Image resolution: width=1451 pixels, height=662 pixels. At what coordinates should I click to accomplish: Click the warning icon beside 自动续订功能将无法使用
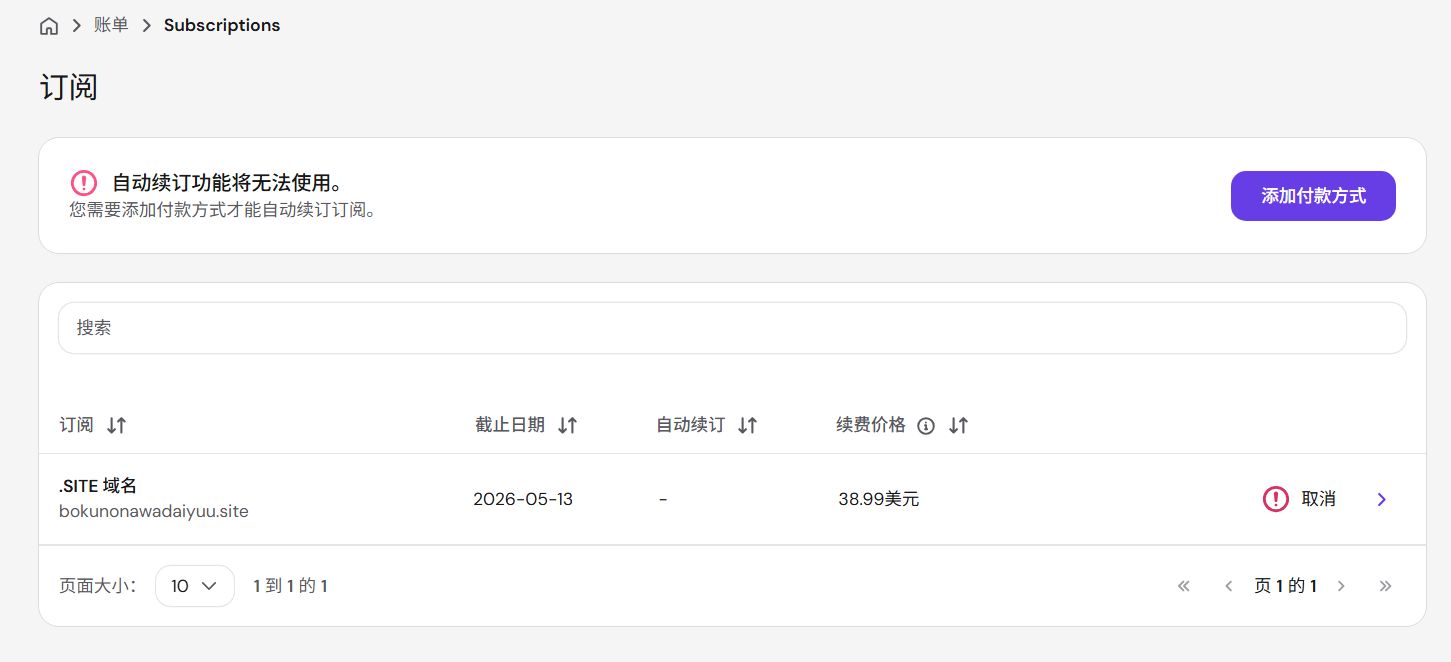84,183
